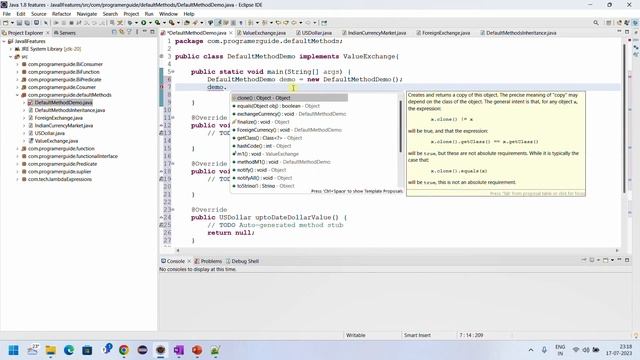Click the Run Last Tool (external tools) icon

(x=172, y=23)
